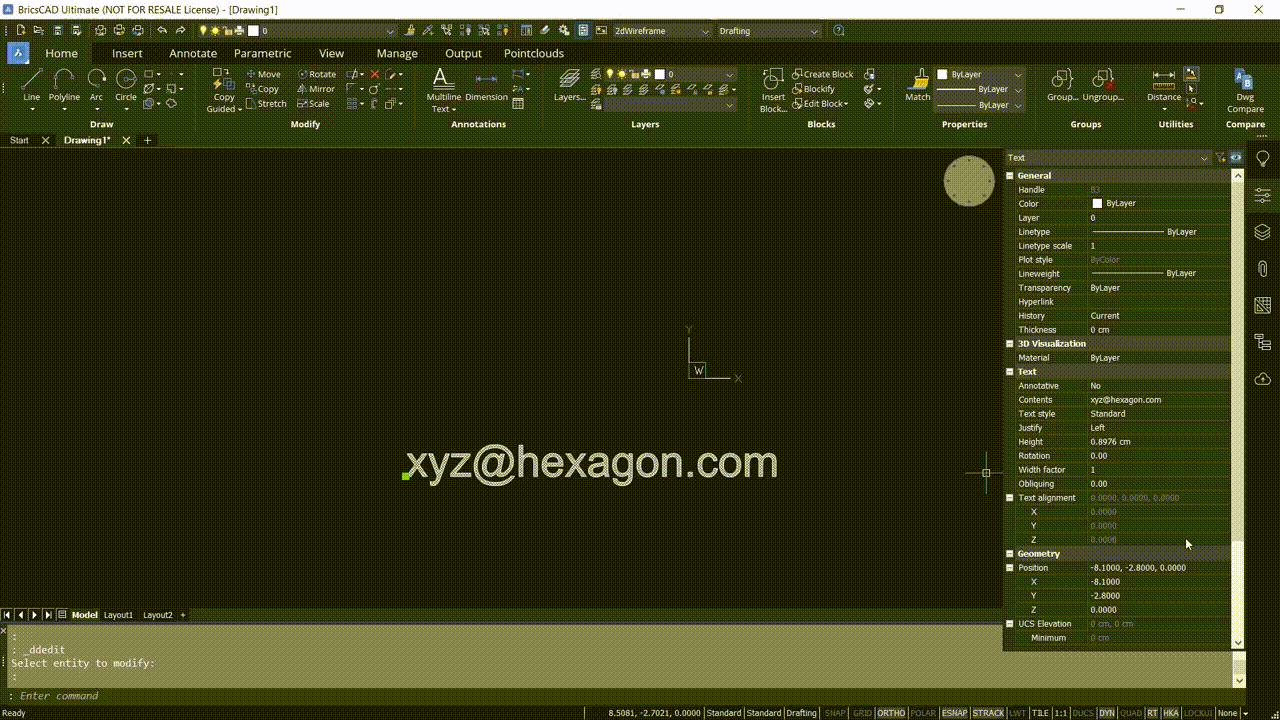The width and height of the screenshot is (1280, 720).
Task: Open the Layers manager
Action: (x=570, y=85)
